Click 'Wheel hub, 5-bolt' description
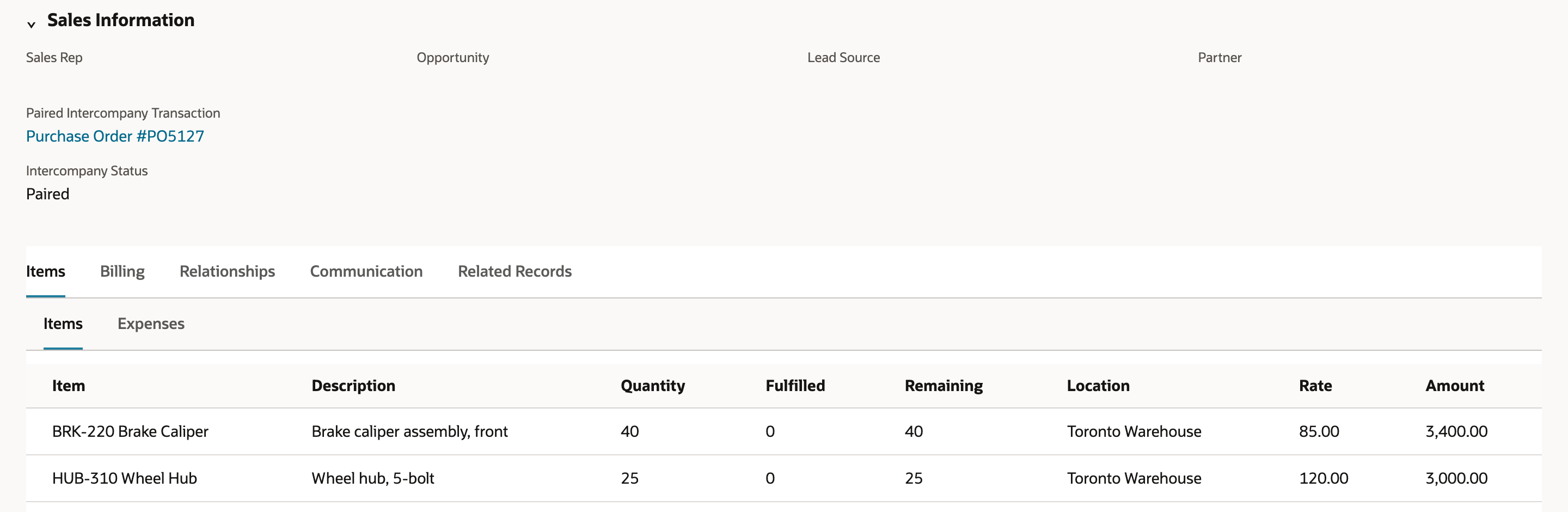The image size is (1568, 512). pos(373,478)
